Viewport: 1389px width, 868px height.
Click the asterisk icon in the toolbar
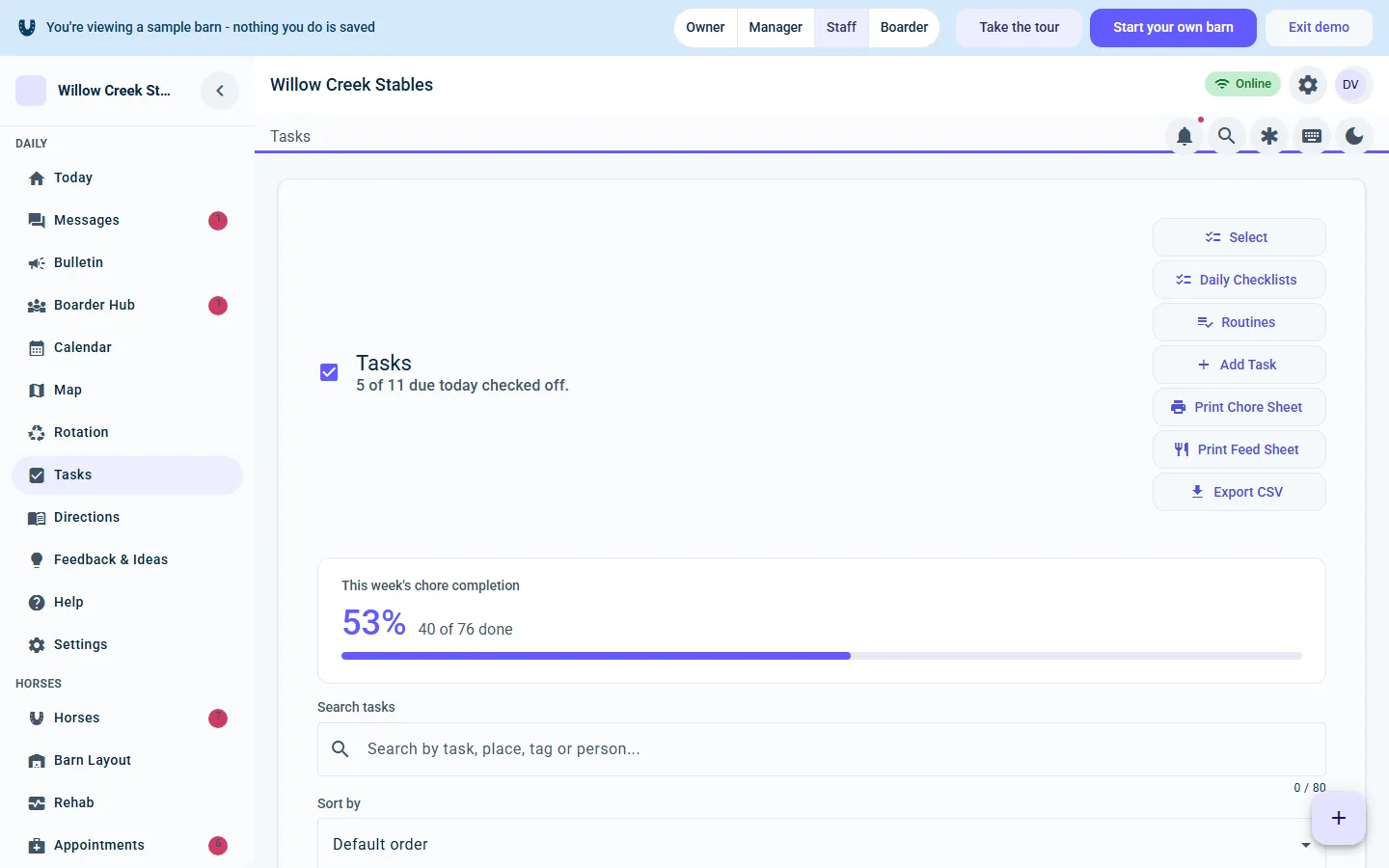1269,136
